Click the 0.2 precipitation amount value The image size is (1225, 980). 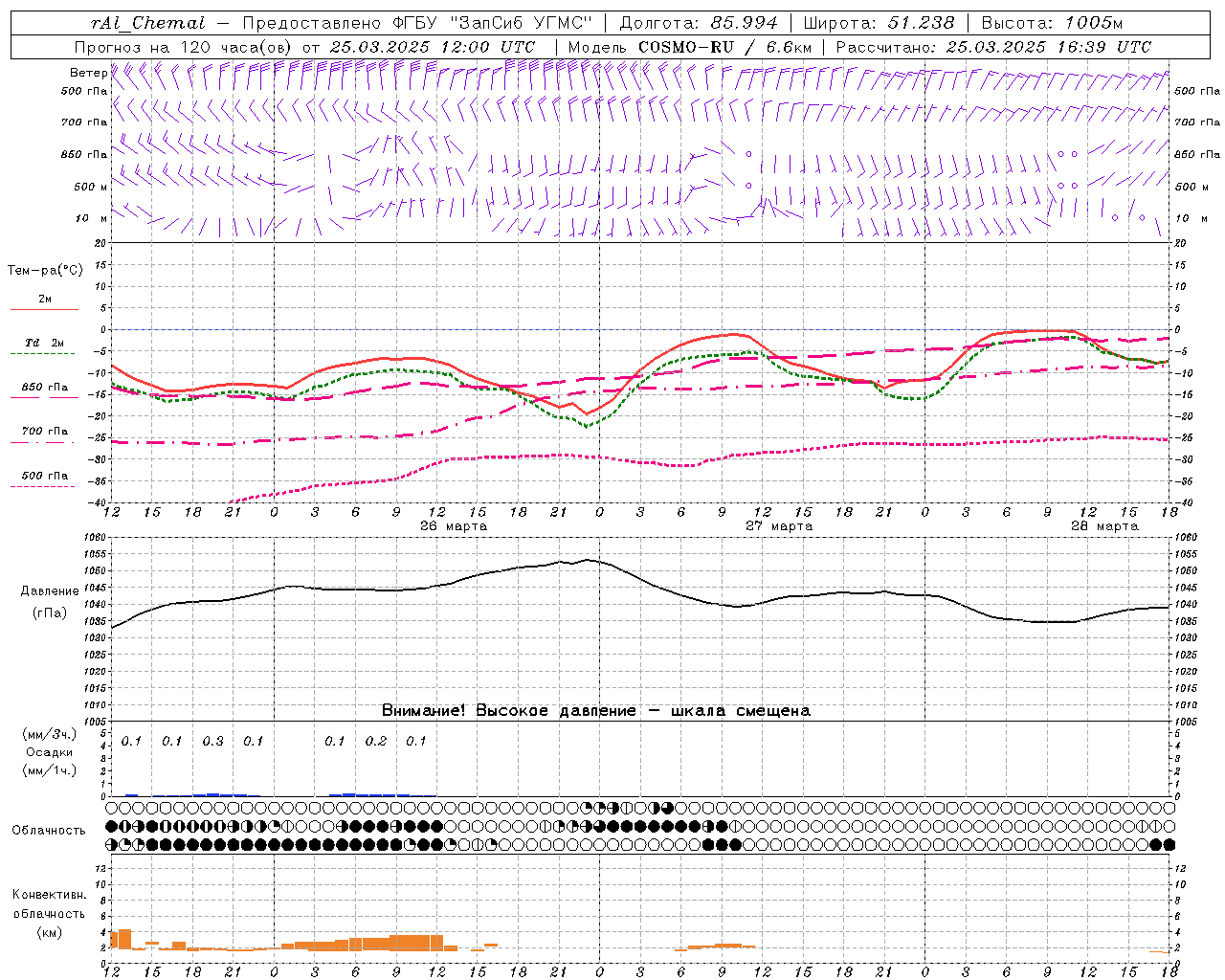pos(375,742)
